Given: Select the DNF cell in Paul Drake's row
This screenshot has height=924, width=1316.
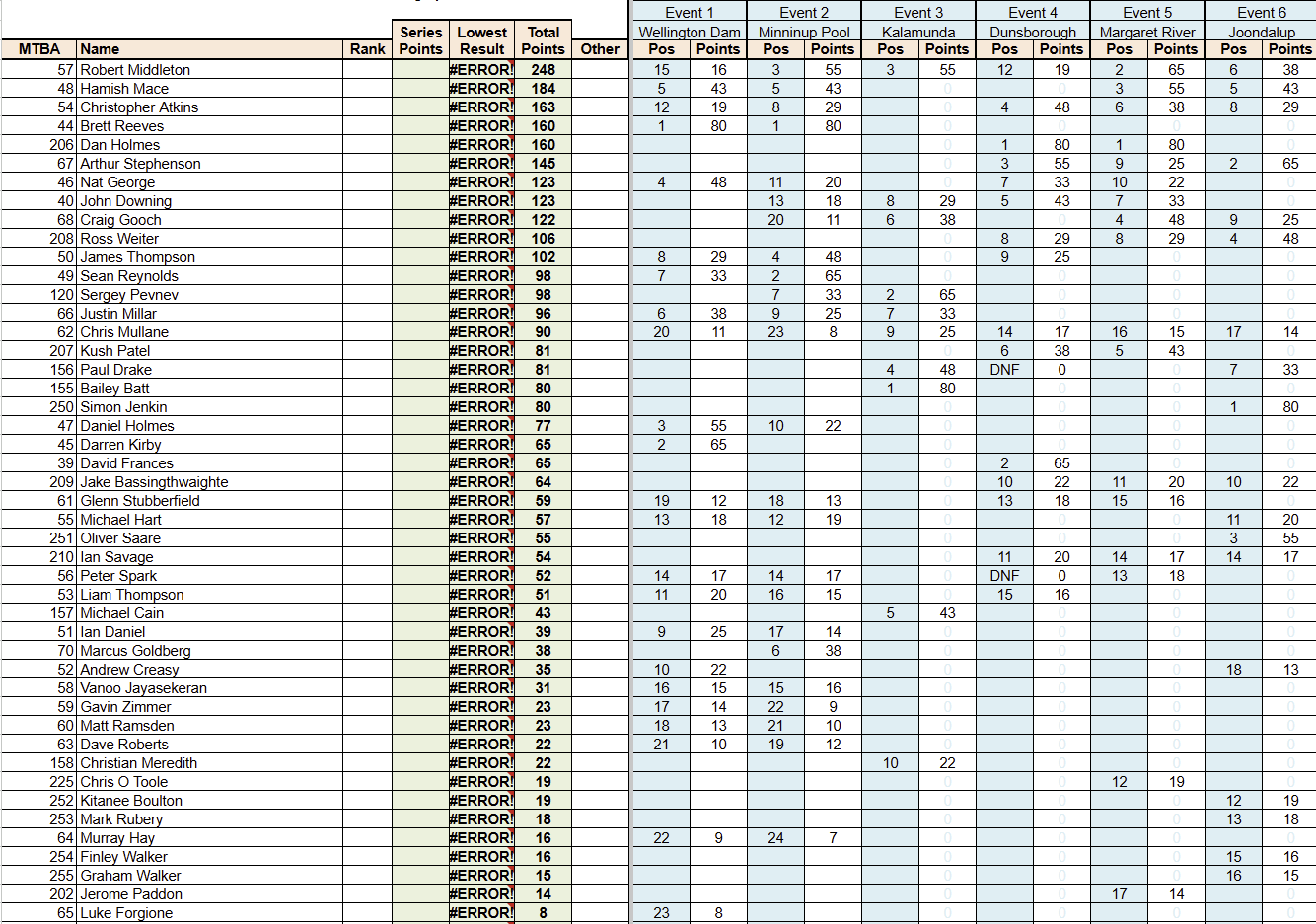Looking at the screenshot, I should point(1004,370).
